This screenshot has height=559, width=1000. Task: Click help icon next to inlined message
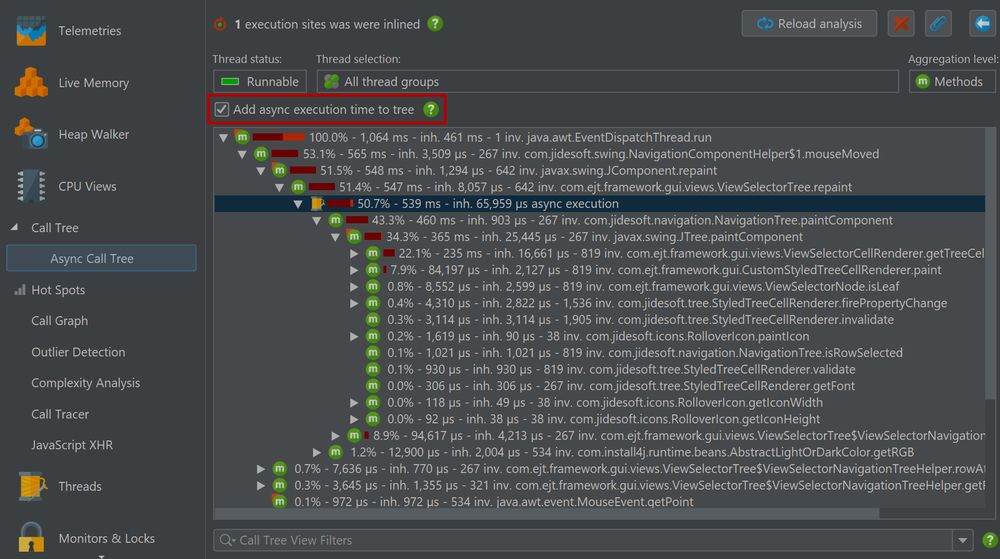point(435,24)
